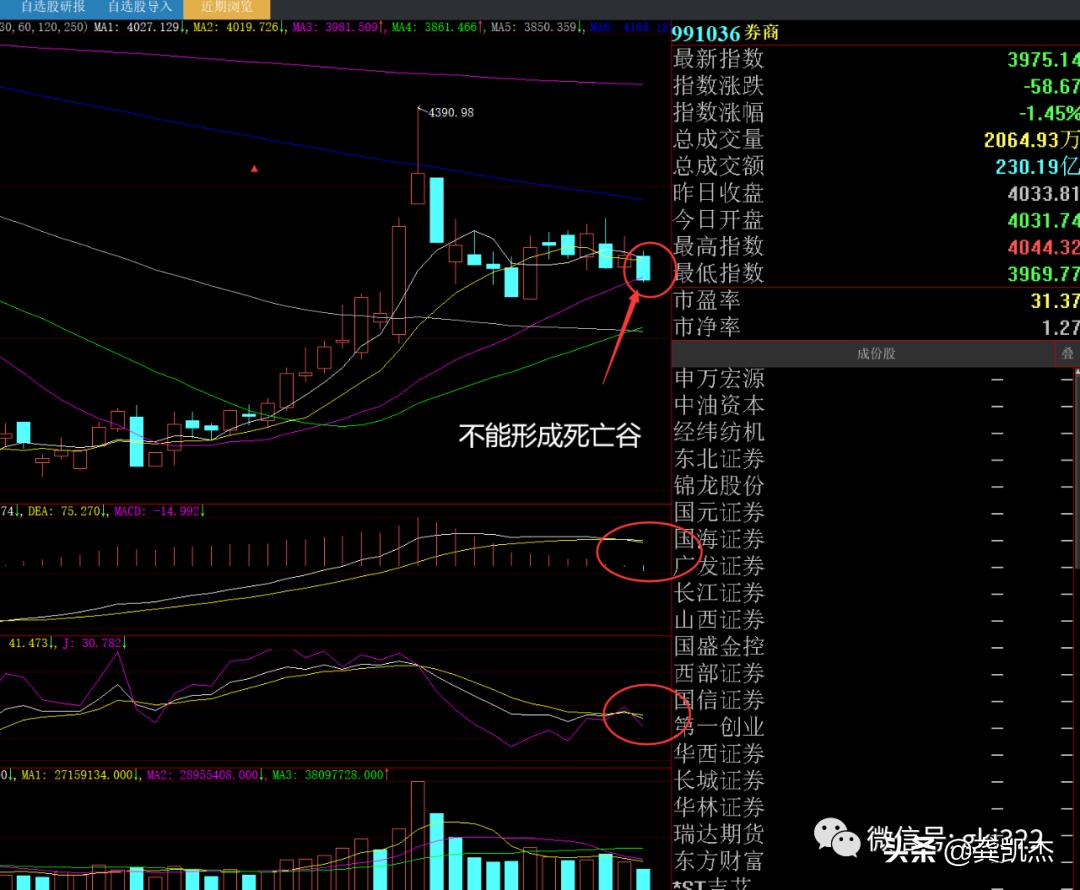
Task: Select 中油资本 in constituent list
Action: pyautogui.click(x=719, y=405)
